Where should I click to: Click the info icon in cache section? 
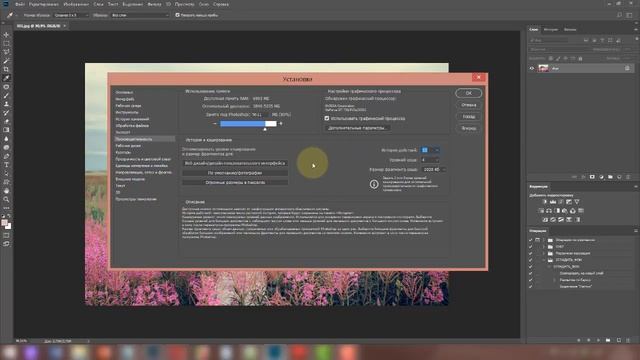click(374, 184)
